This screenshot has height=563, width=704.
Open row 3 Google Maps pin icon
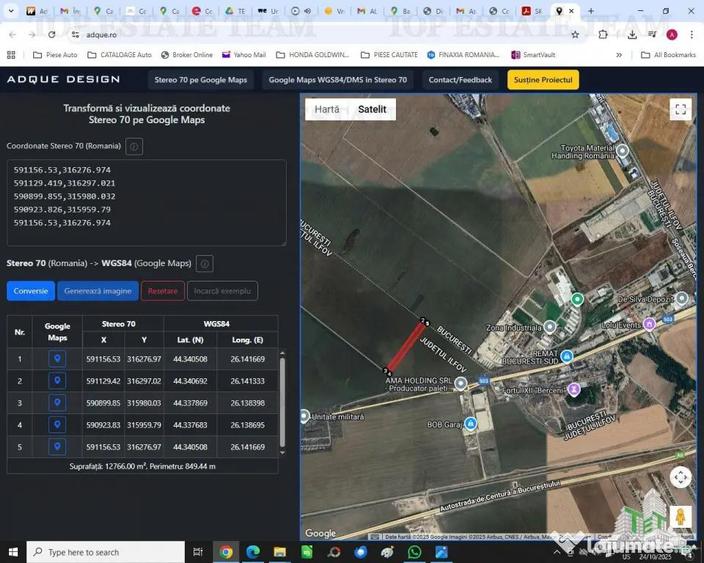(x=57, y=403)
